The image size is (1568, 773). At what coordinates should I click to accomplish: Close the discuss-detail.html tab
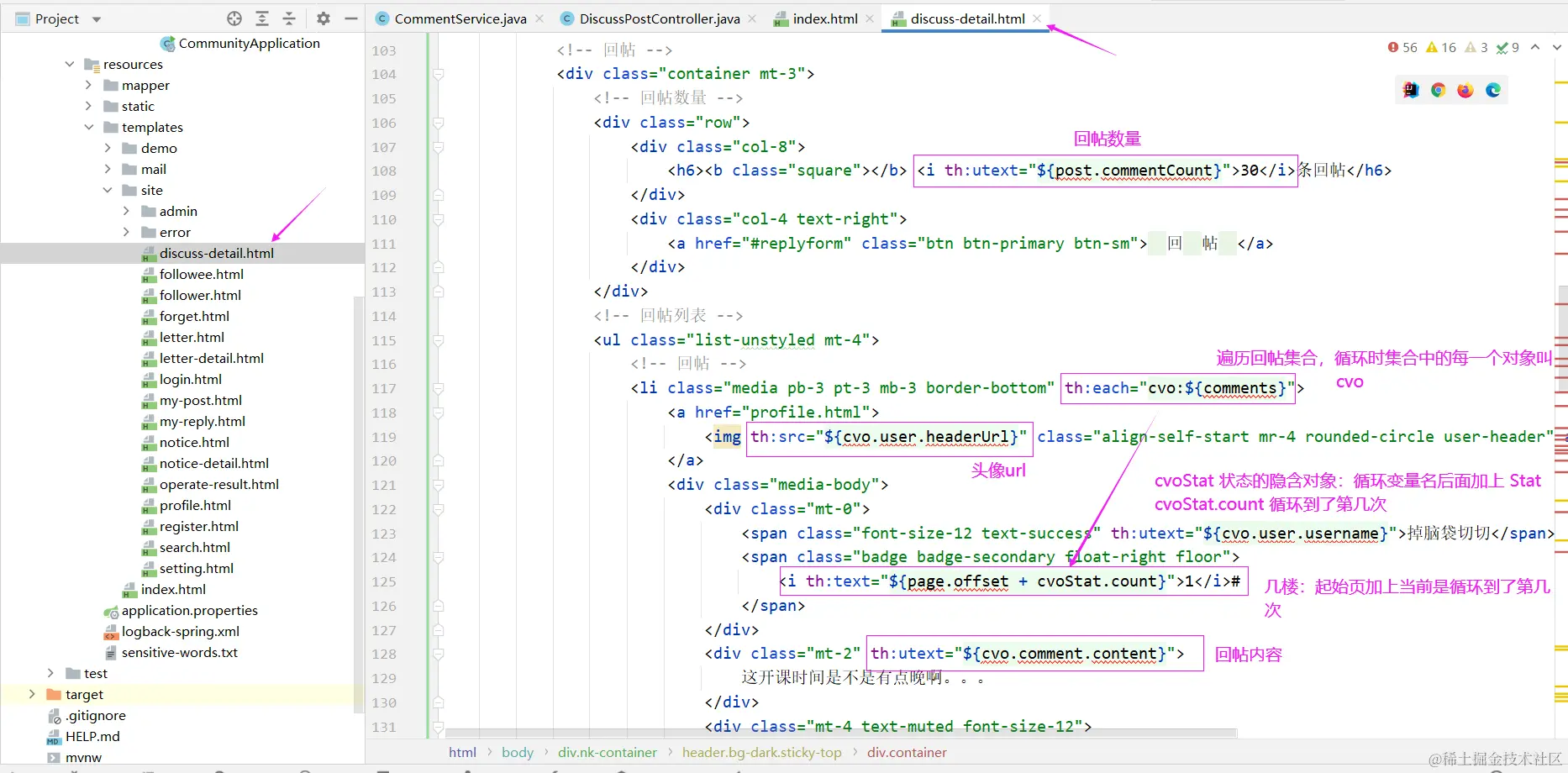(x=1037, y=18)
